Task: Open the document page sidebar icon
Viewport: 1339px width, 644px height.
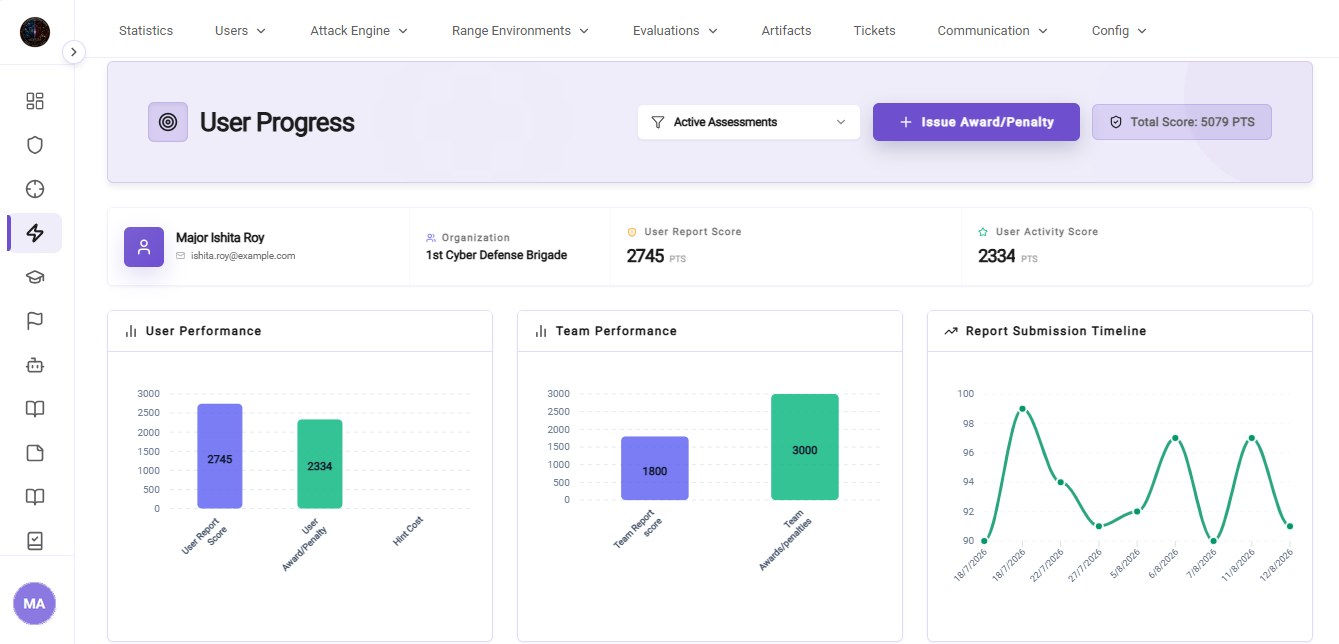Action: click(35, 453)
